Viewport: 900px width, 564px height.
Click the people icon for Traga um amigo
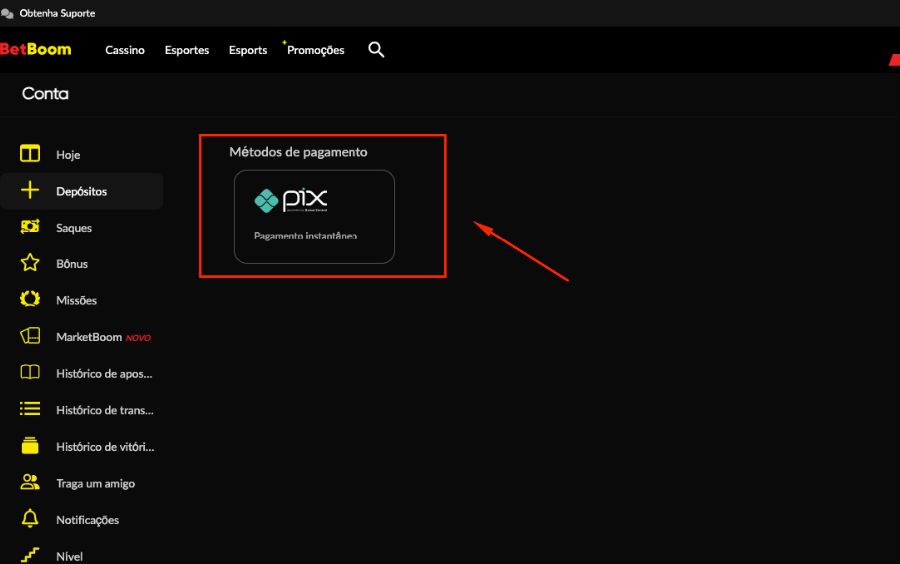(30, 482)
